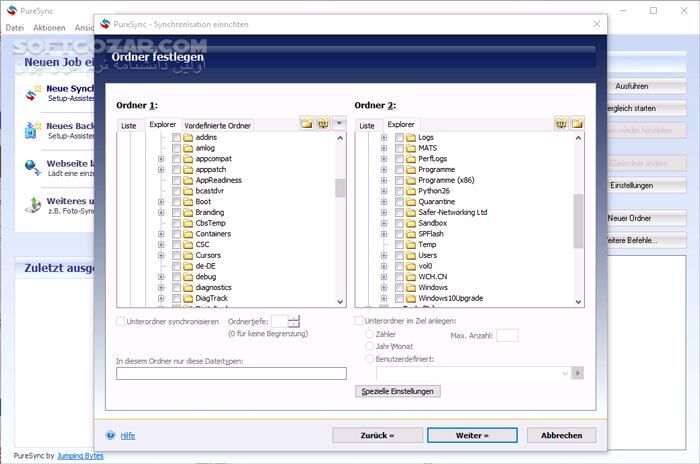Viewport: 700px width, 464px height.
Task: Click the Dateitypen filter input field
Action: click(x=231, y=373)
